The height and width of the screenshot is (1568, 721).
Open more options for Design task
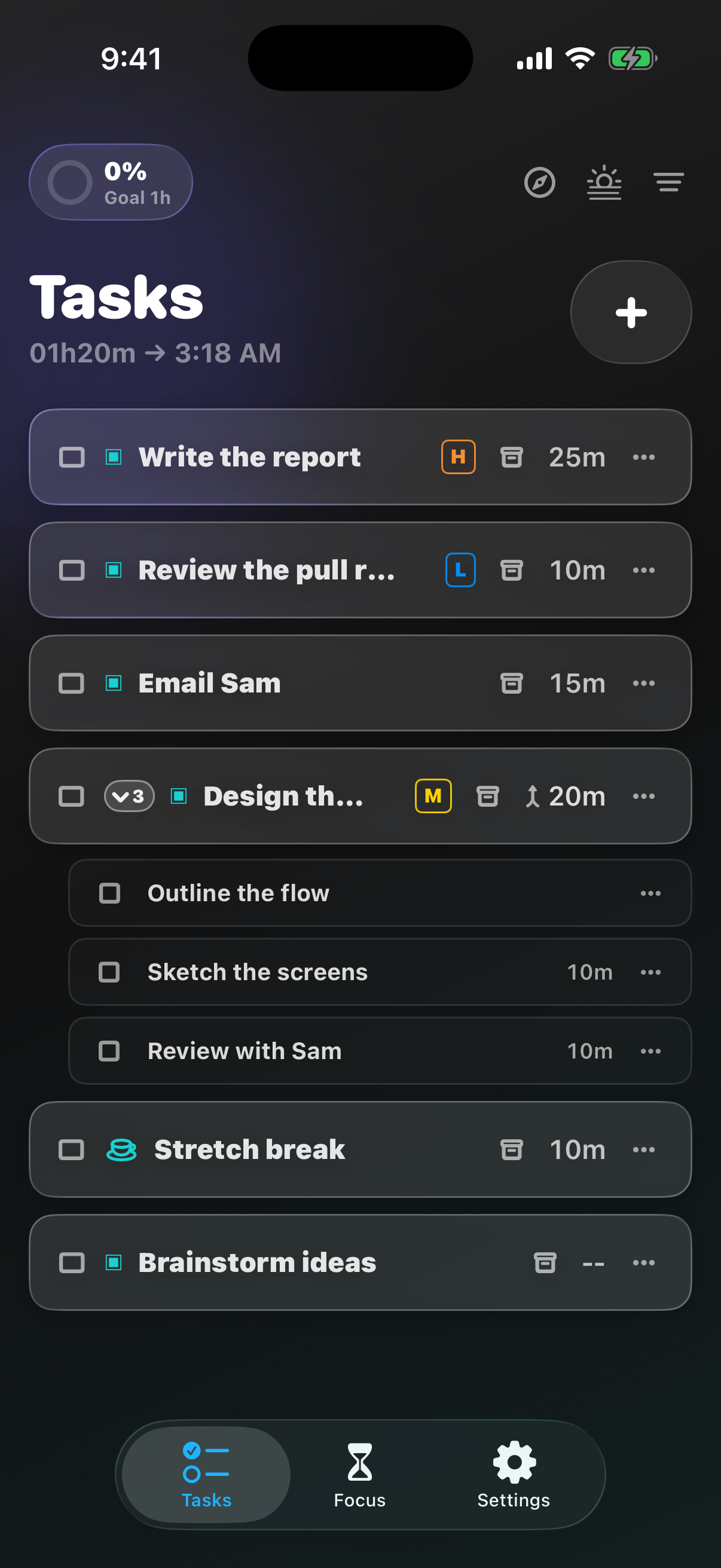click(644, 796)
